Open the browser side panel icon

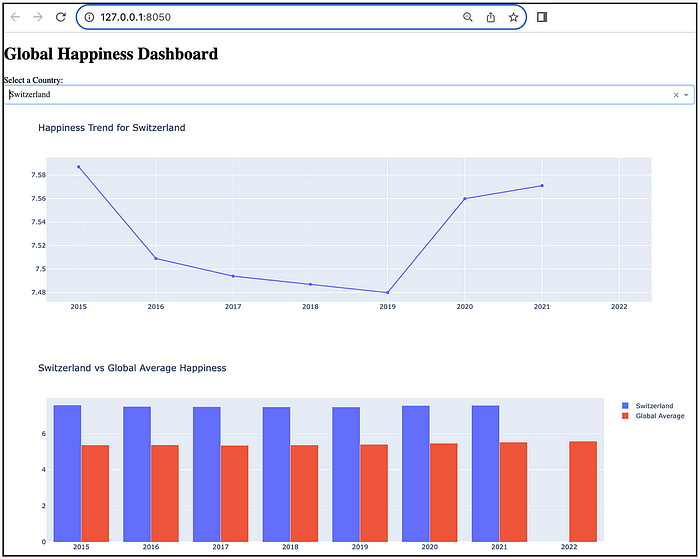(x=542, y=17)
